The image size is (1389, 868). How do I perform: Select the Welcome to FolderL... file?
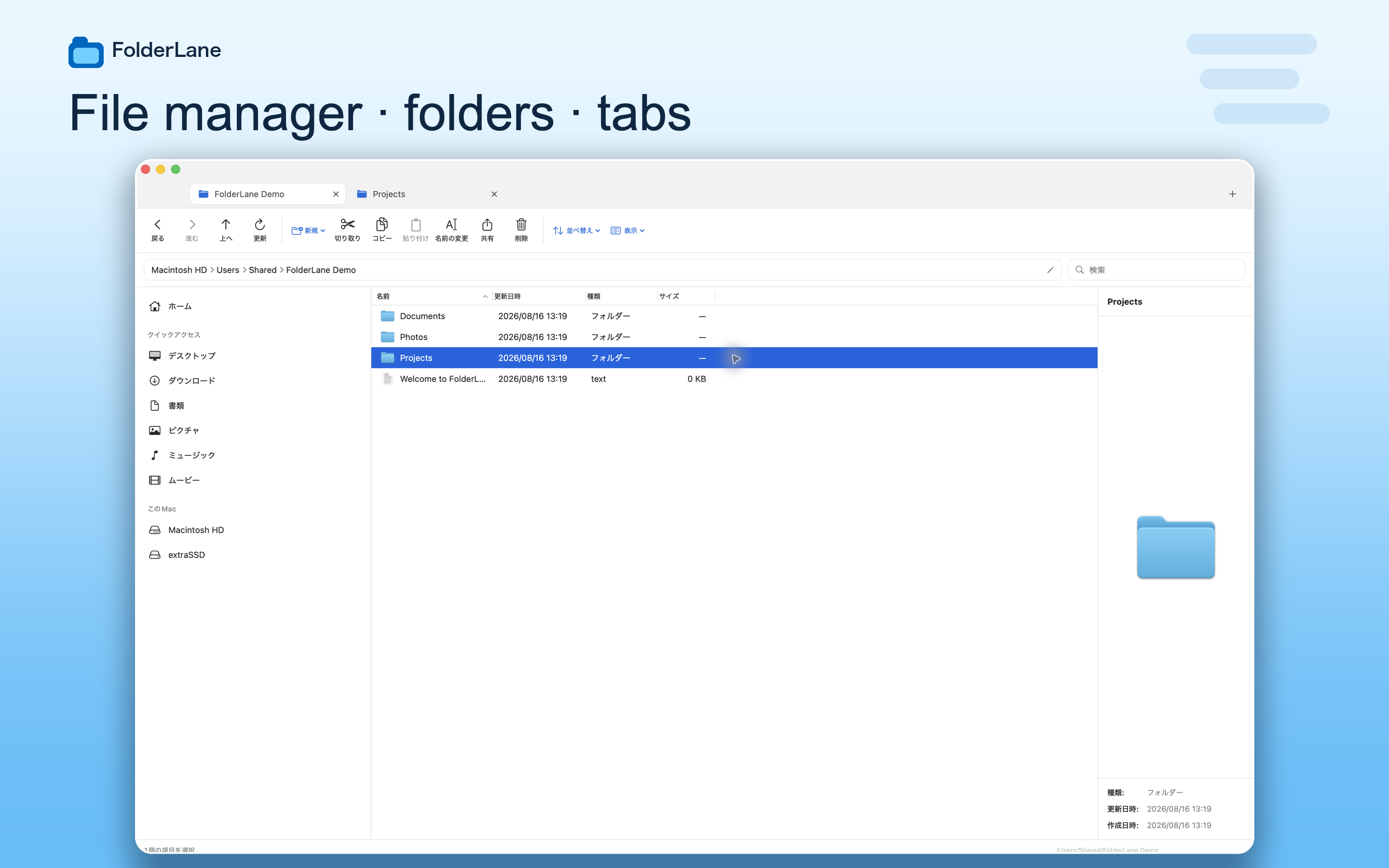(734, 379)
